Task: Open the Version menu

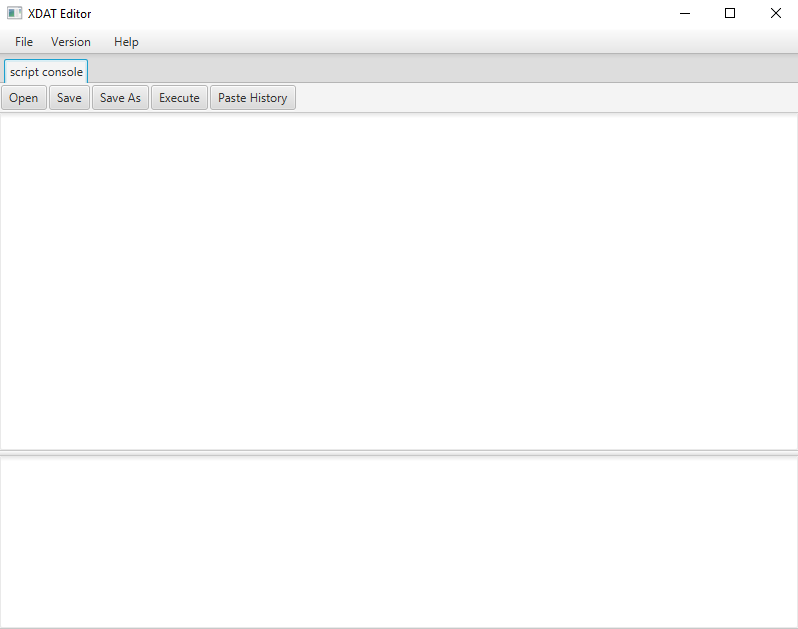Action: coord(71,42)
